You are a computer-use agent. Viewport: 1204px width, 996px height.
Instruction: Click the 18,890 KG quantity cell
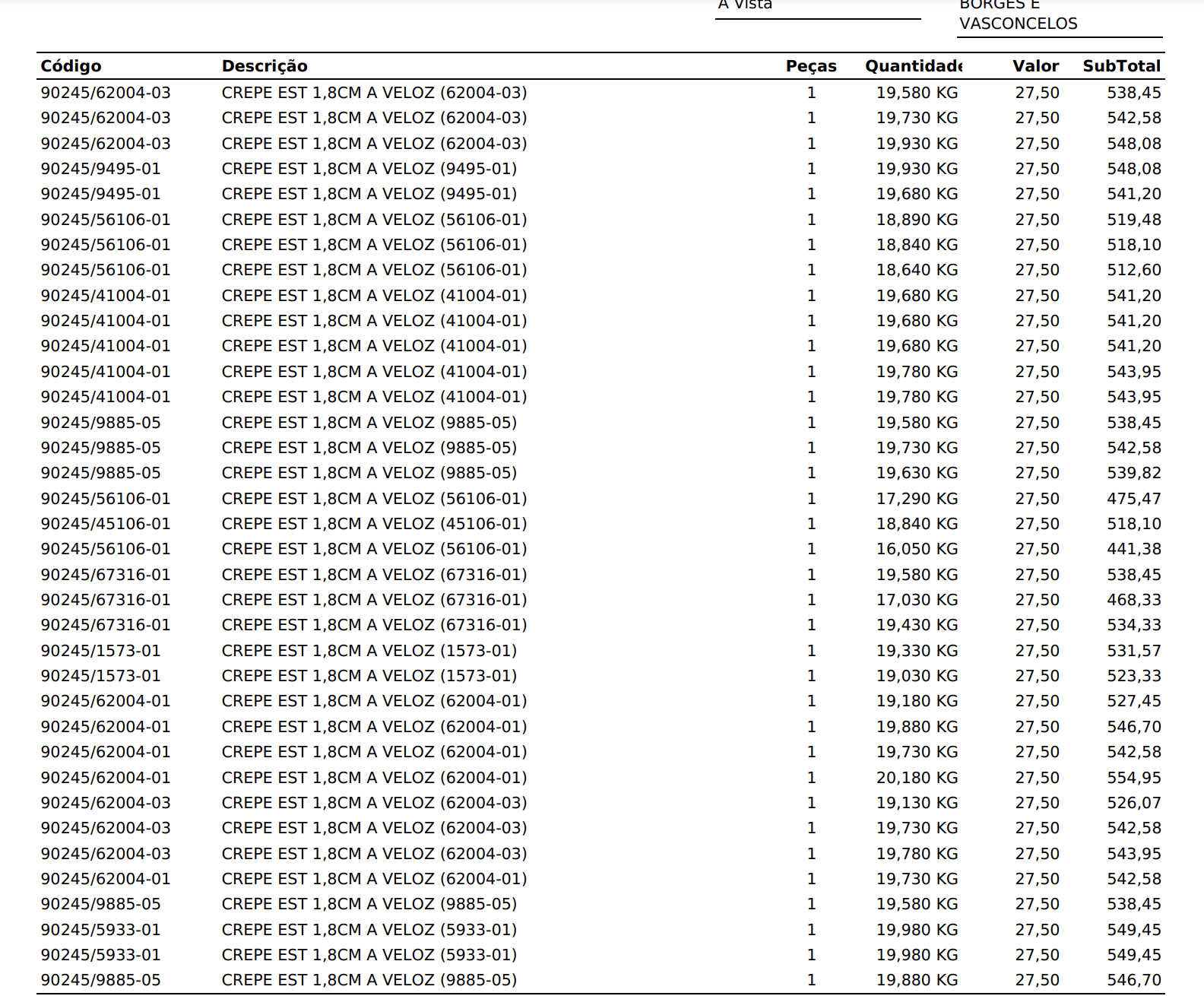click(x=917, y=220)
